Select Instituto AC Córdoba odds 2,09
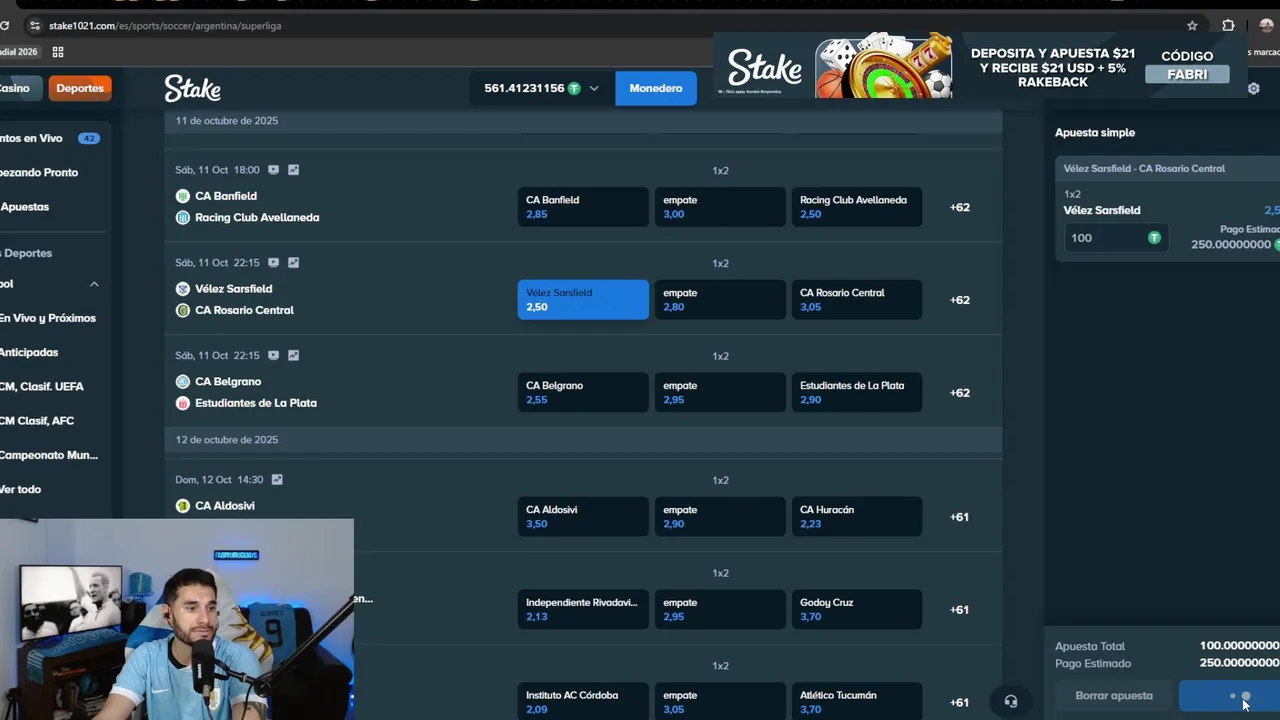This screenshot has height=720, width=1280. click(x=583, y=702)
